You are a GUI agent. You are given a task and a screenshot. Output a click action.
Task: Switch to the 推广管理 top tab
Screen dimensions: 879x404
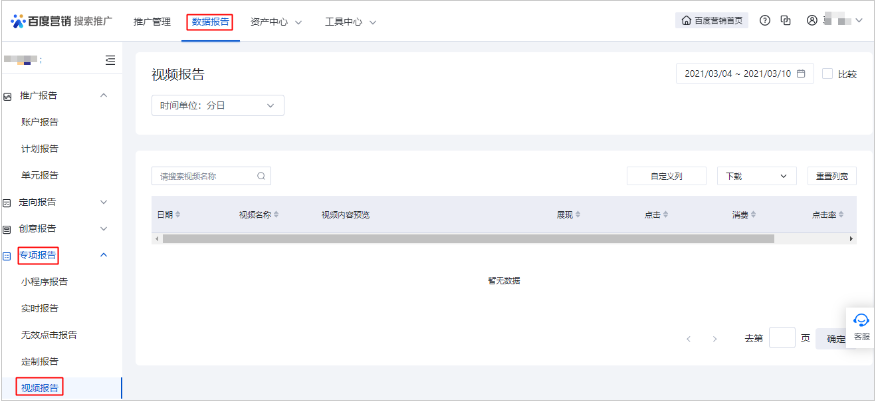click(152, 22)
